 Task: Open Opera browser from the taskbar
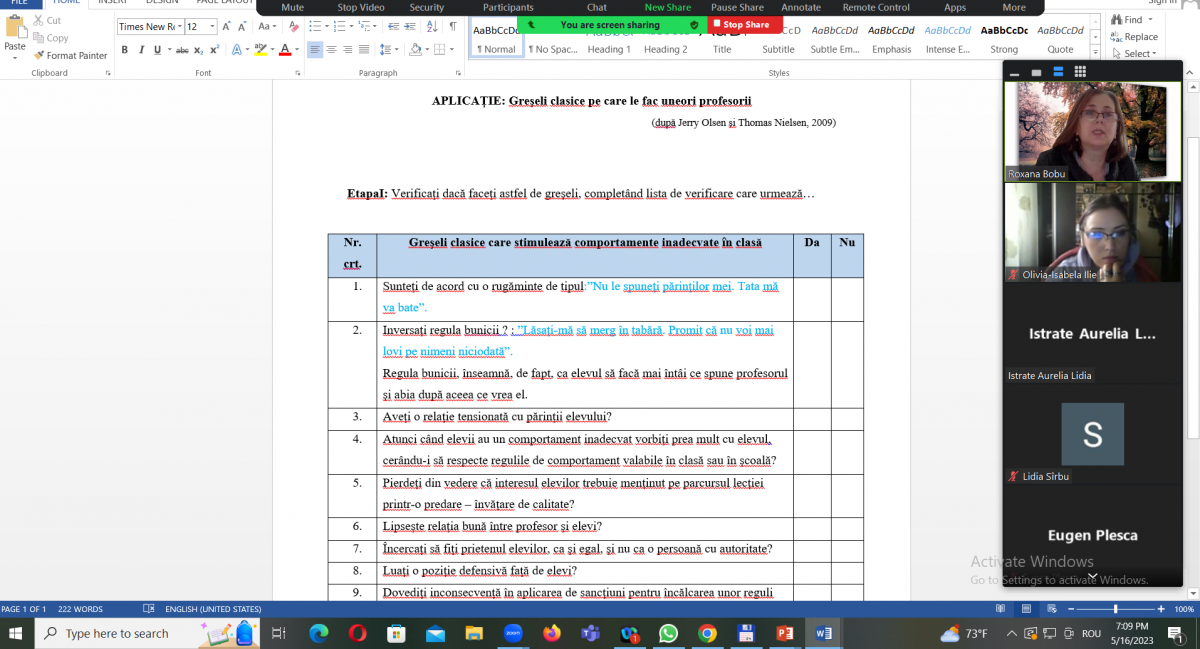point(357,633)
